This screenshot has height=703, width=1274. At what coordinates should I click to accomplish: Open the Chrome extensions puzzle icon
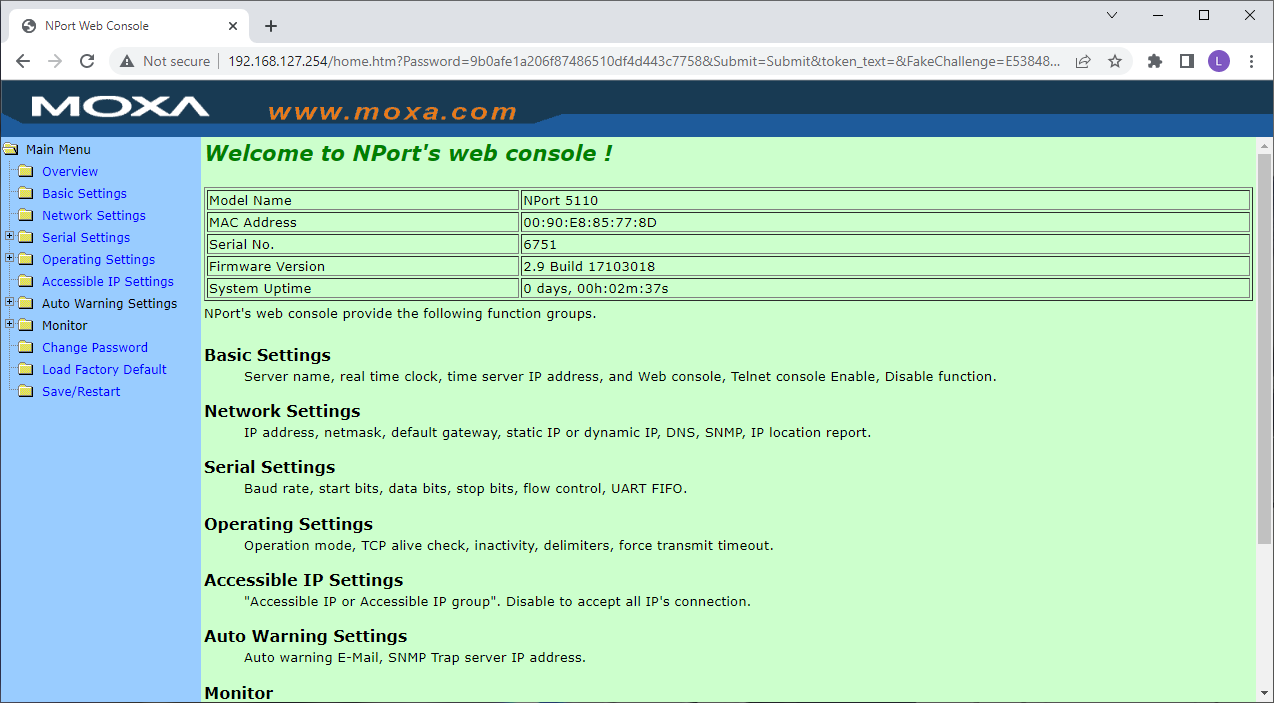pos(1155,61)
